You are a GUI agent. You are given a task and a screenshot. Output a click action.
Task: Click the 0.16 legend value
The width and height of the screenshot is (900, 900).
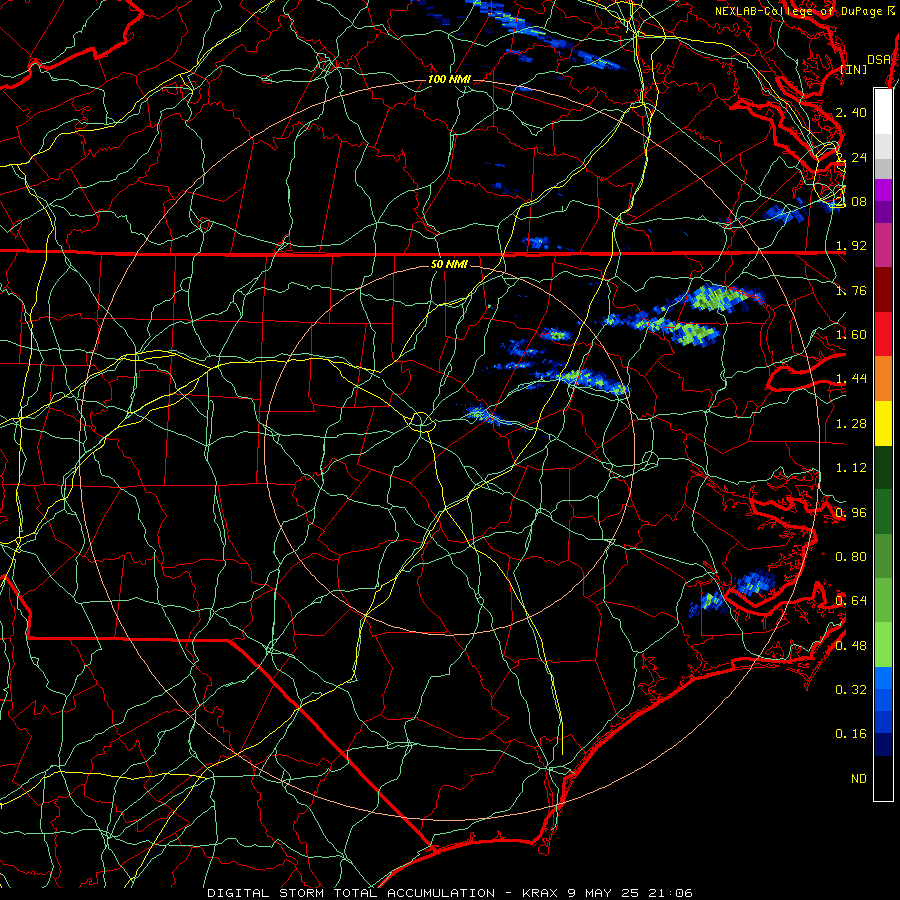851,734
